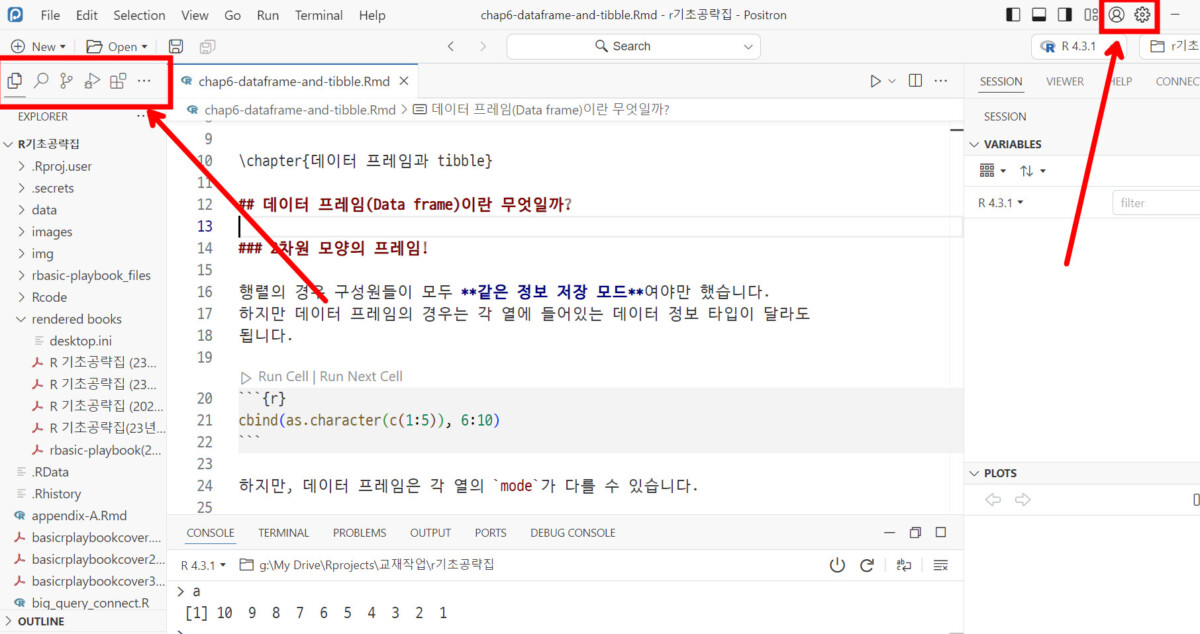Close the chap6-dataframe-and-tibble.Rmd tab
Viewport: 1200px width, 634px height.
(404, 81)
